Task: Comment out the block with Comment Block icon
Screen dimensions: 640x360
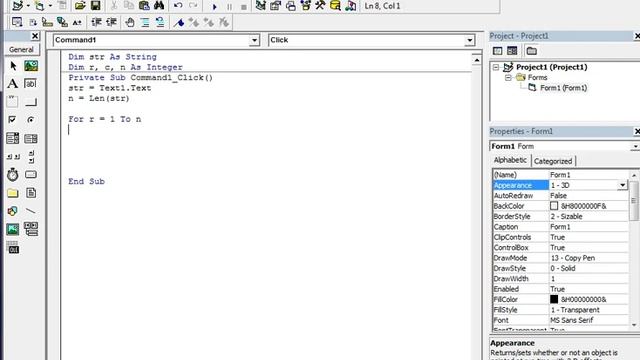Action: click(145, 22)
